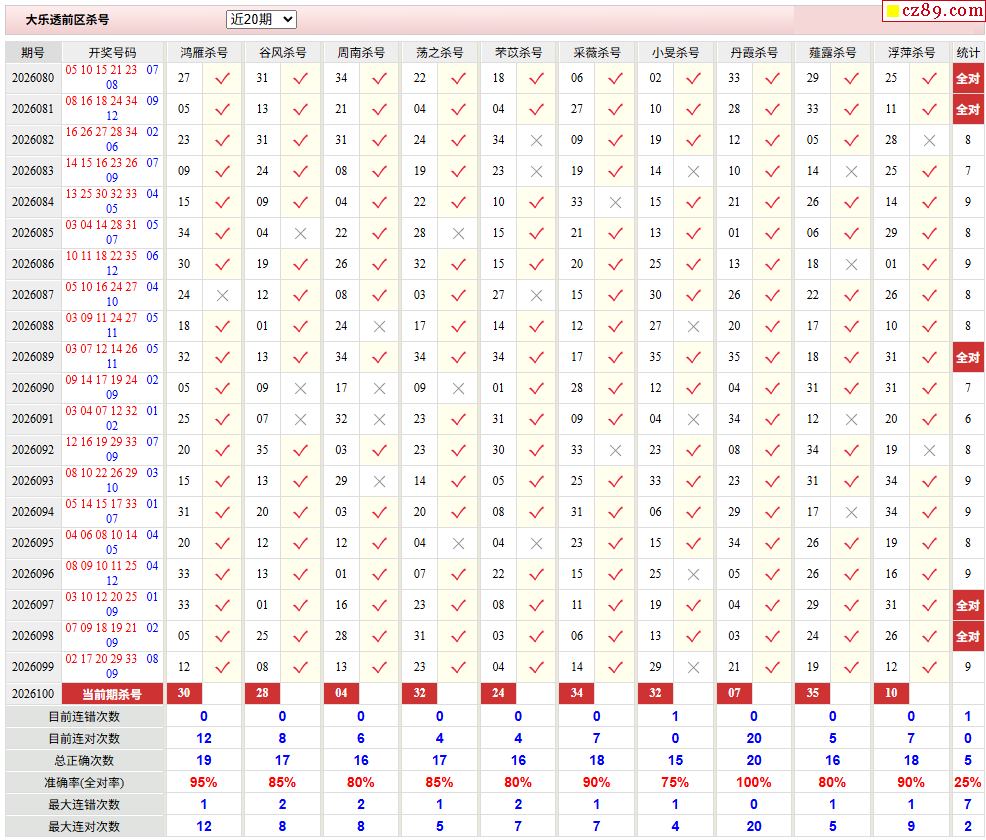Click the current kill number 34 under 采薇杀号
Screen dimensions: 986x840
click(577, 693)
